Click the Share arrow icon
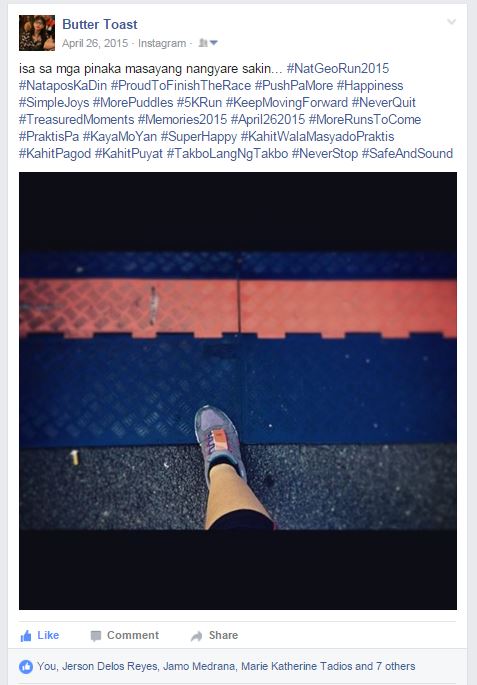 [197, 636]
